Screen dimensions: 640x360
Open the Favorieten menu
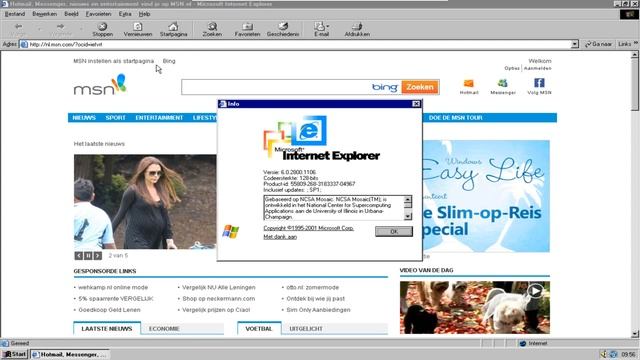pyautogui.click(x=98, y=14)
